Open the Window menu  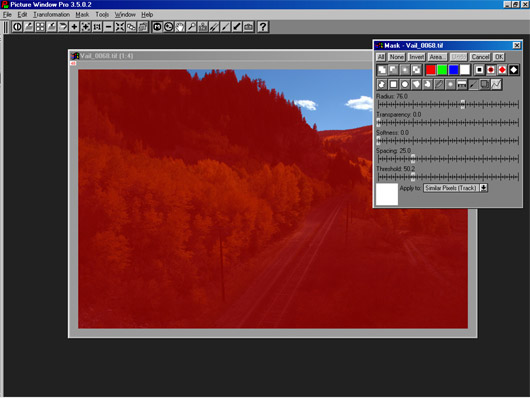coord(125,15)
